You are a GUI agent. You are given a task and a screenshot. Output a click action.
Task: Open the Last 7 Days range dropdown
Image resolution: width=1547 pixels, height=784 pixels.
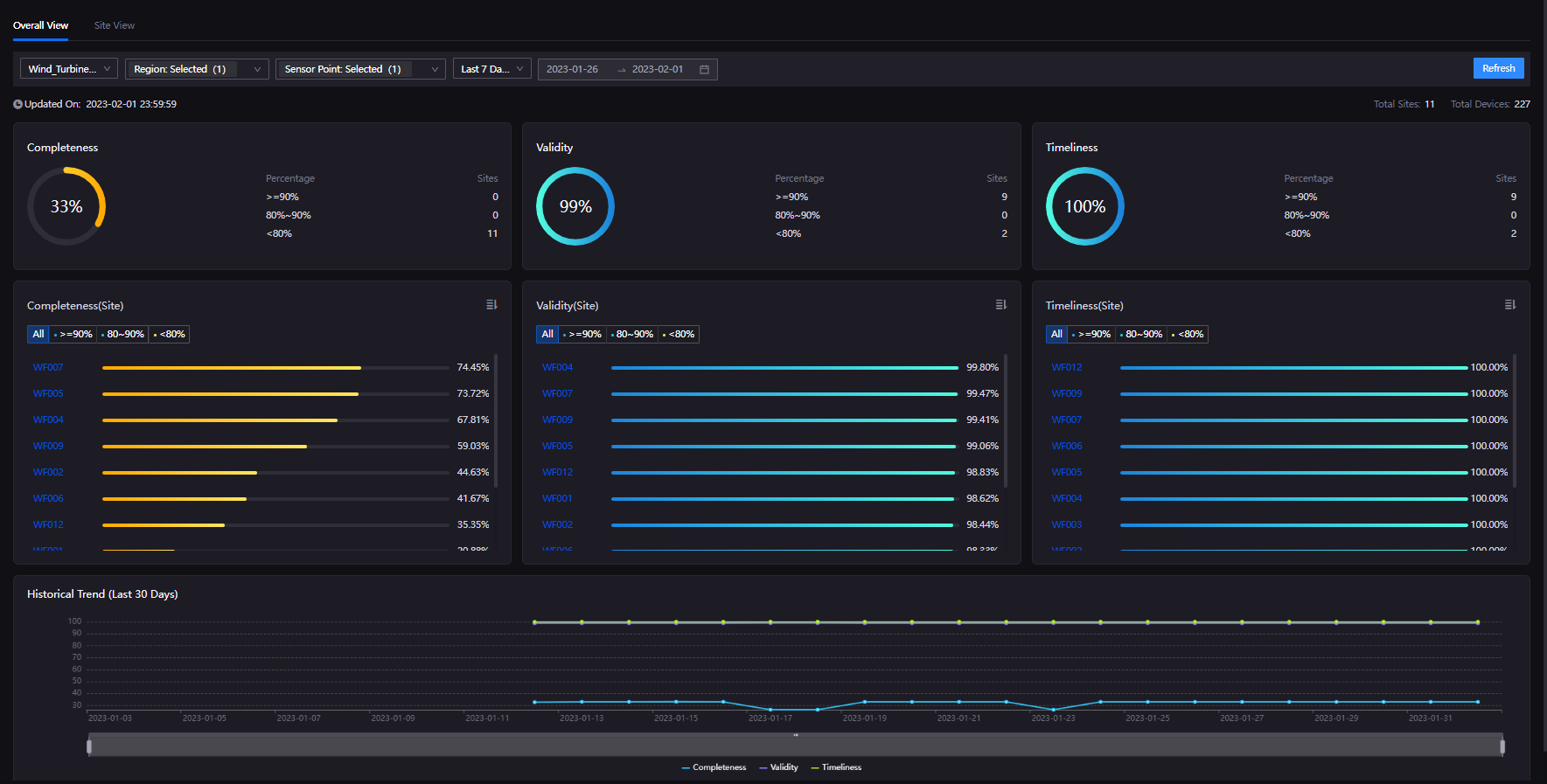pos(491,69)
